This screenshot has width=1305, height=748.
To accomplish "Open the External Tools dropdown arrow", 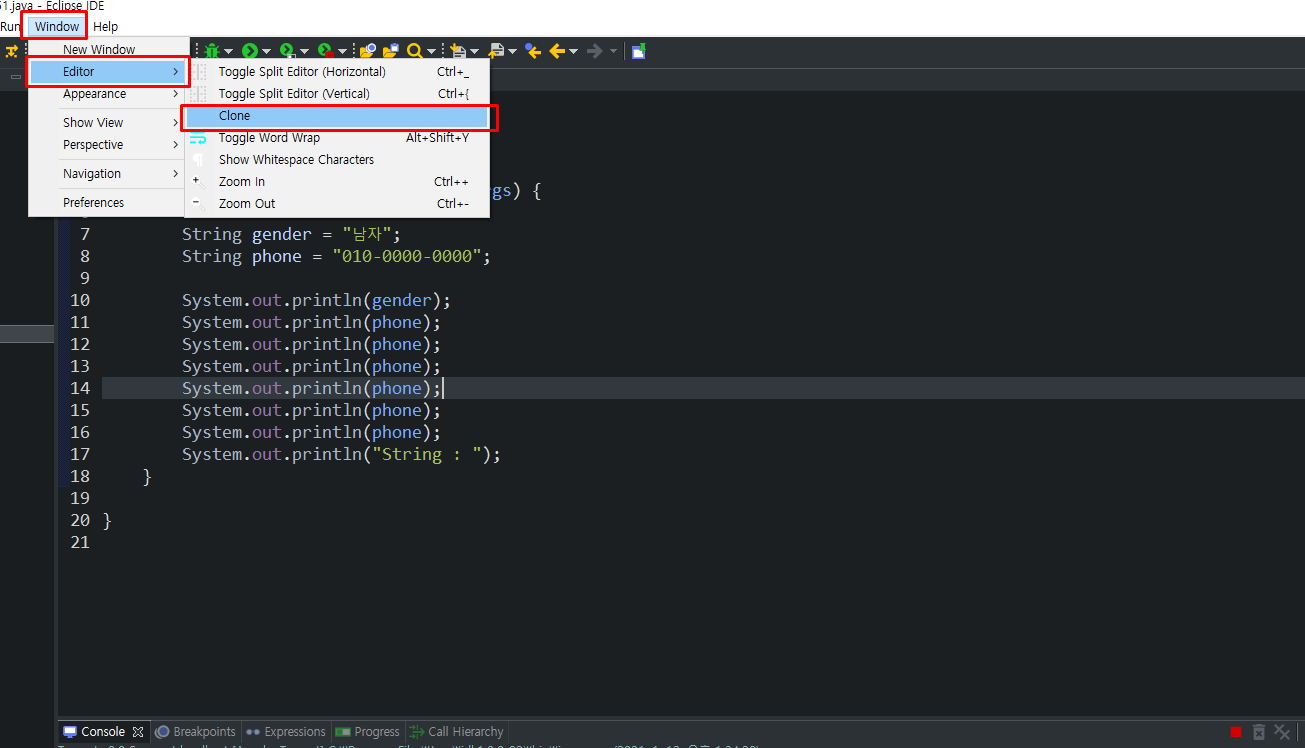I will pos(342,51).
